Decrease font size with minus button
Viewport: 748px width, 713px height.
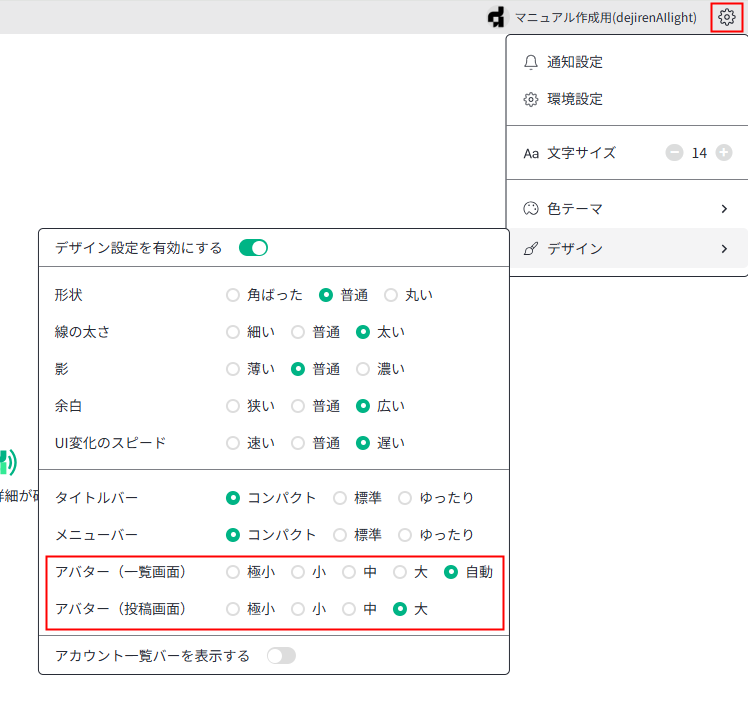click(674, 153)
